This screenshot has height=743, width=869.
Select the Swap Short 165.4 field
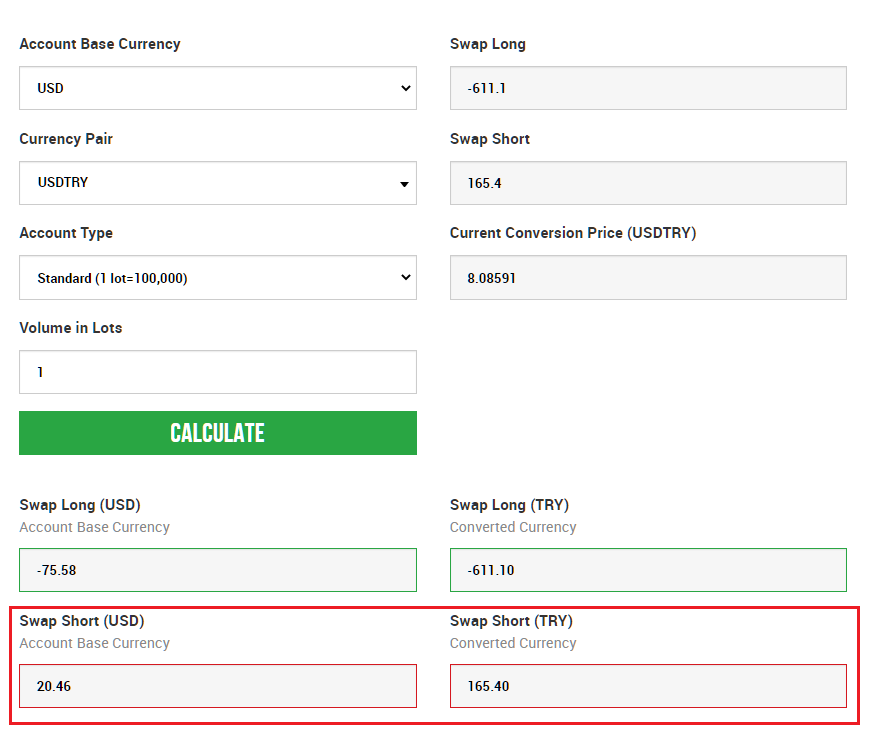click(x=648, y=183)
